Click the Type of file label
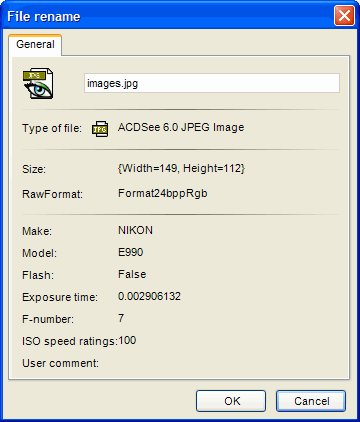 pos(52,128)
